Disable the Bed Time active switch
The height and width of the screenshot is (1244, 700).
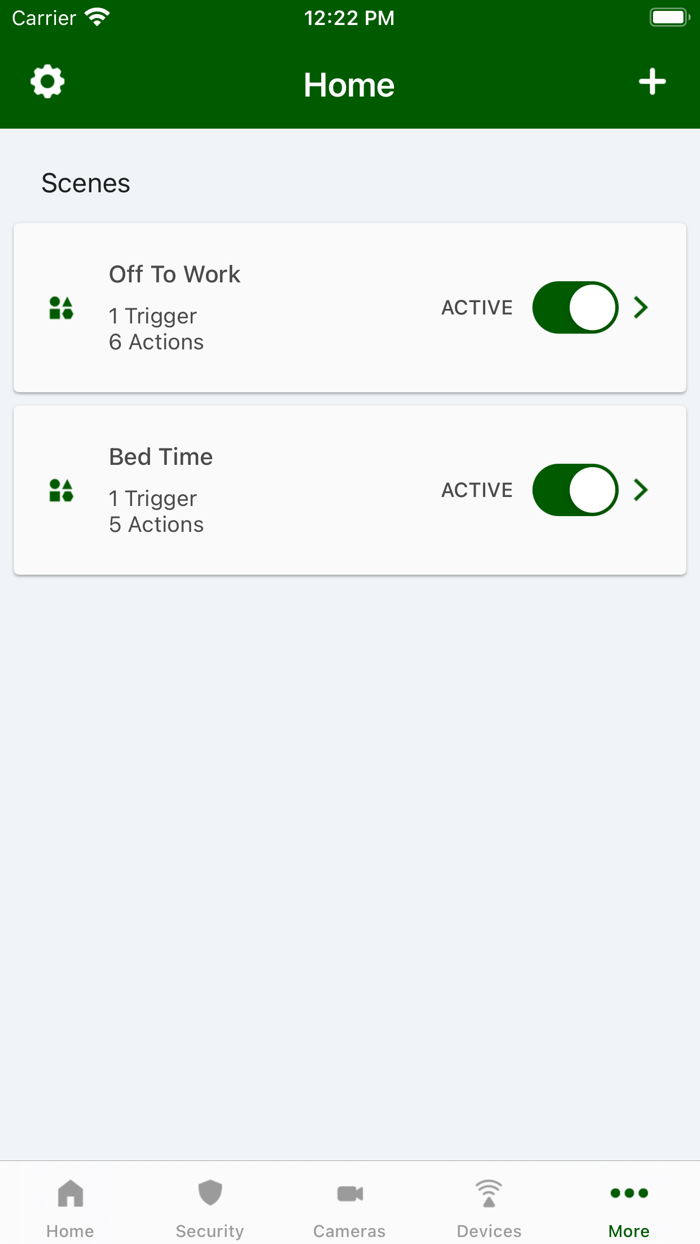point(575,490)
